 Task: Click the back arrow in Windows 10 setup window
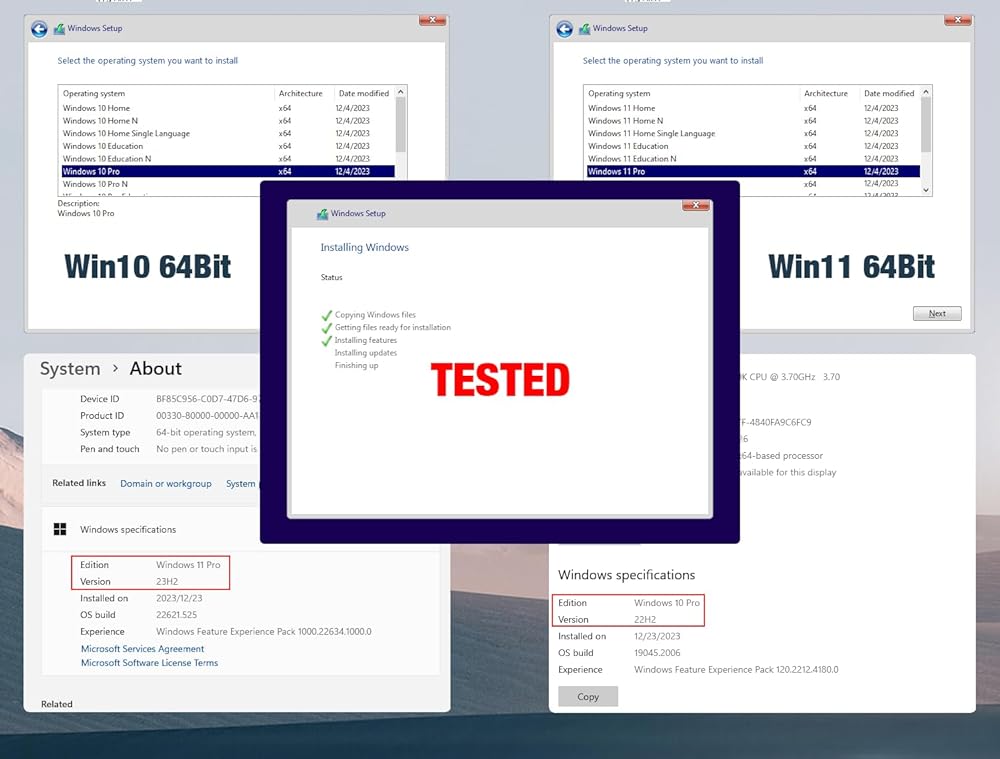[39, 29]
